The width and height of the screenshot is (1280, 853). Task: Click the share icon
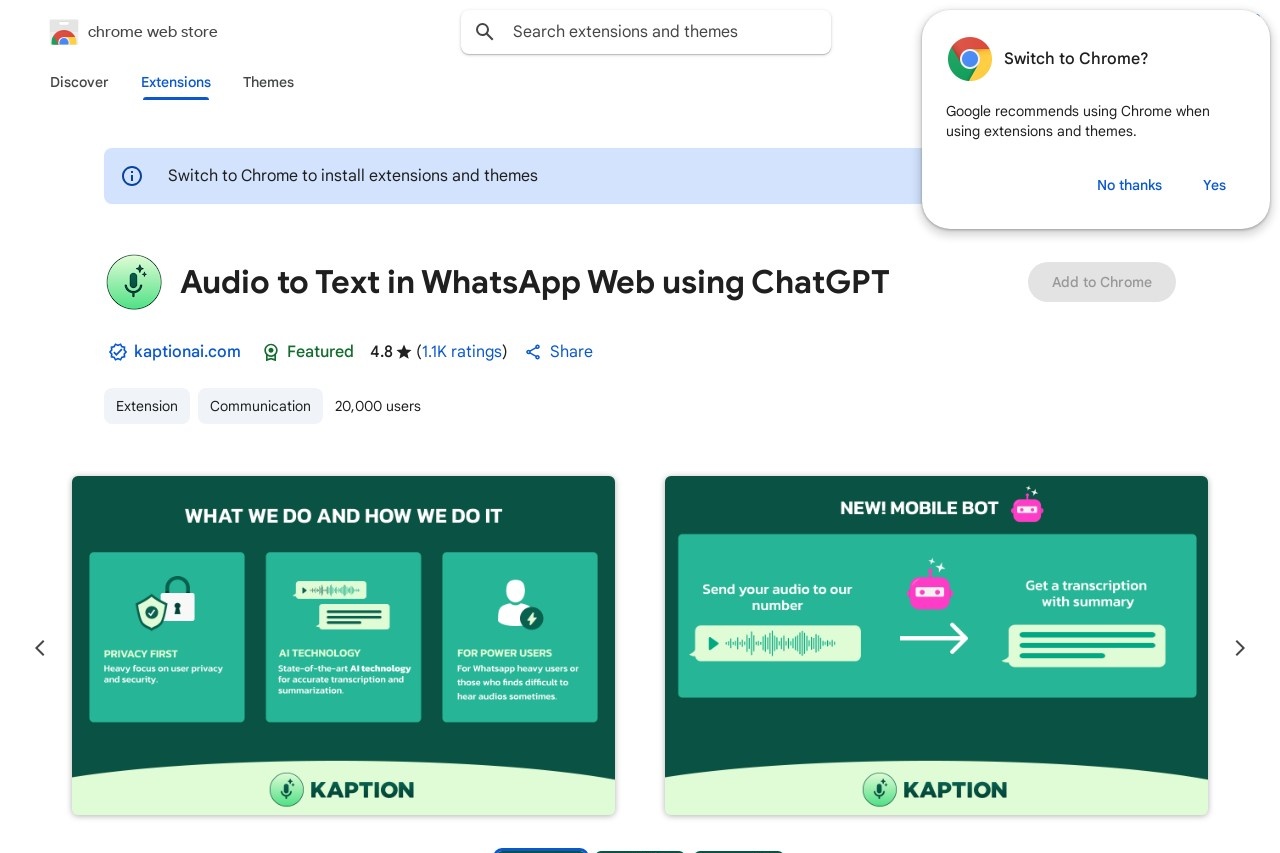pyautogui.click(x=533, y=352)
